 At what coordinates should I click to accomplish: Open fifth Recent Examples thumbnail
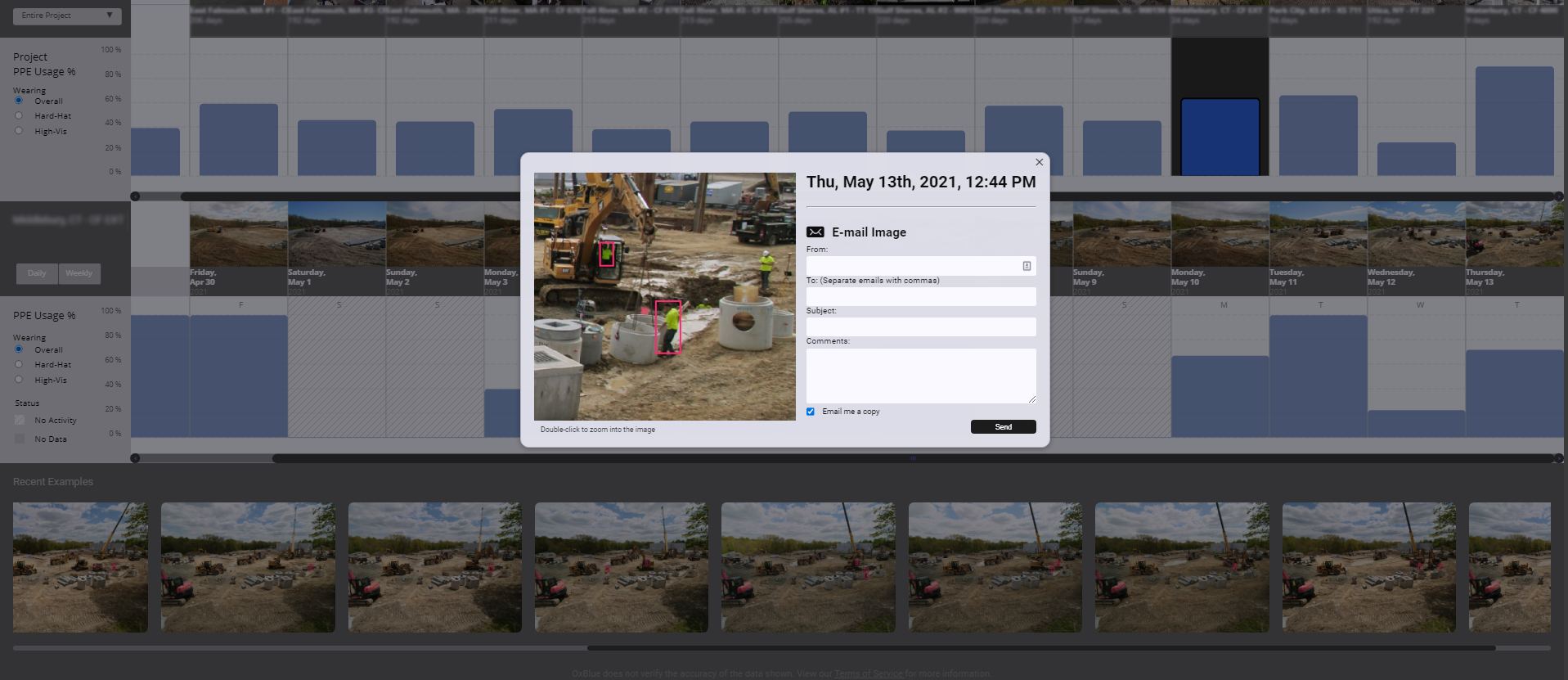click(808, 567)
